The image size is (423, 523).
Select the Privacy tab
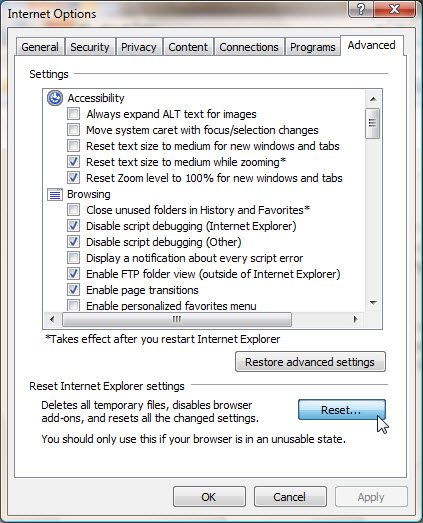(139, 47)
